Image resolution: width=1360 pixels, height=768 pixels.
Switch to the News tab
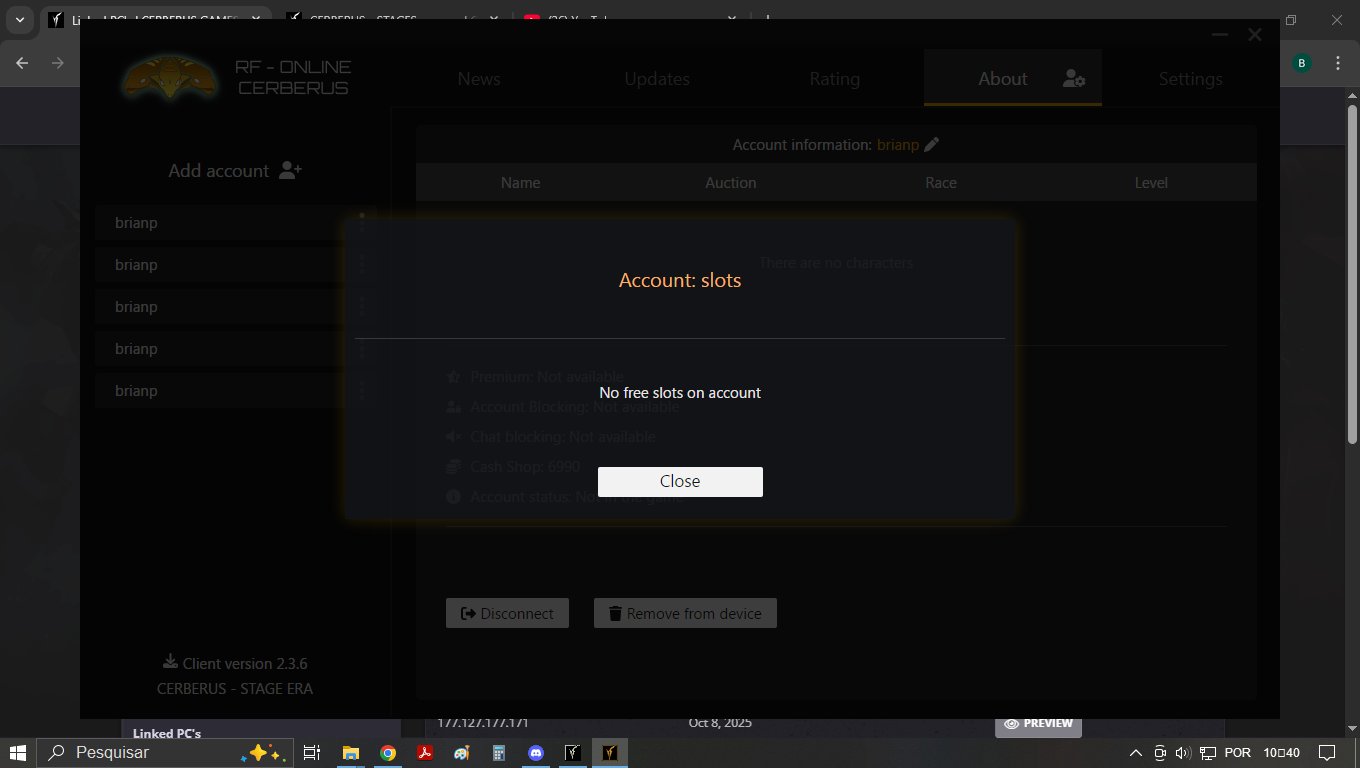point(479,79)
